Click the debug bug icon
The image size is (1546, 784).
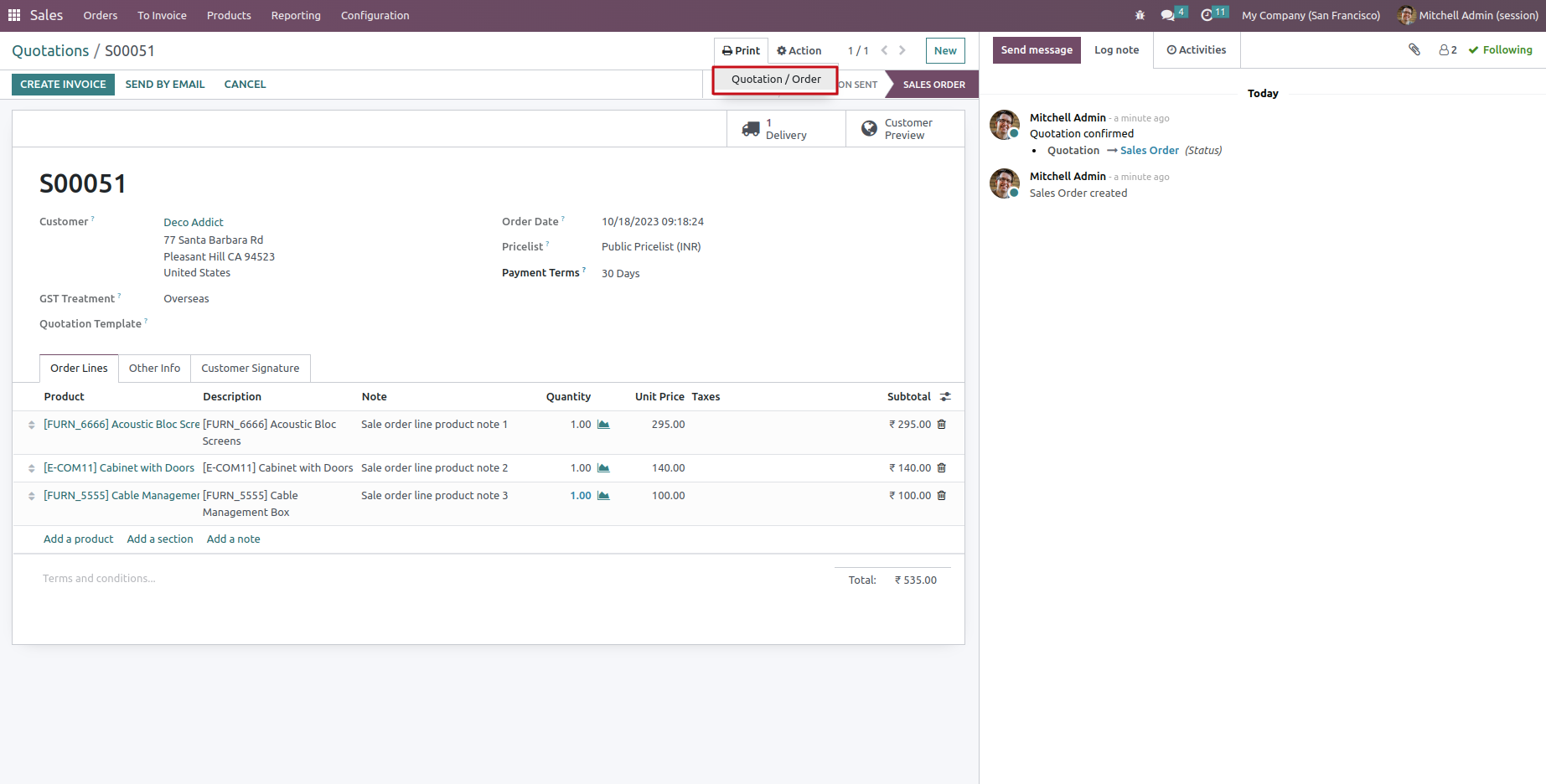click(x=1140, y=15)
